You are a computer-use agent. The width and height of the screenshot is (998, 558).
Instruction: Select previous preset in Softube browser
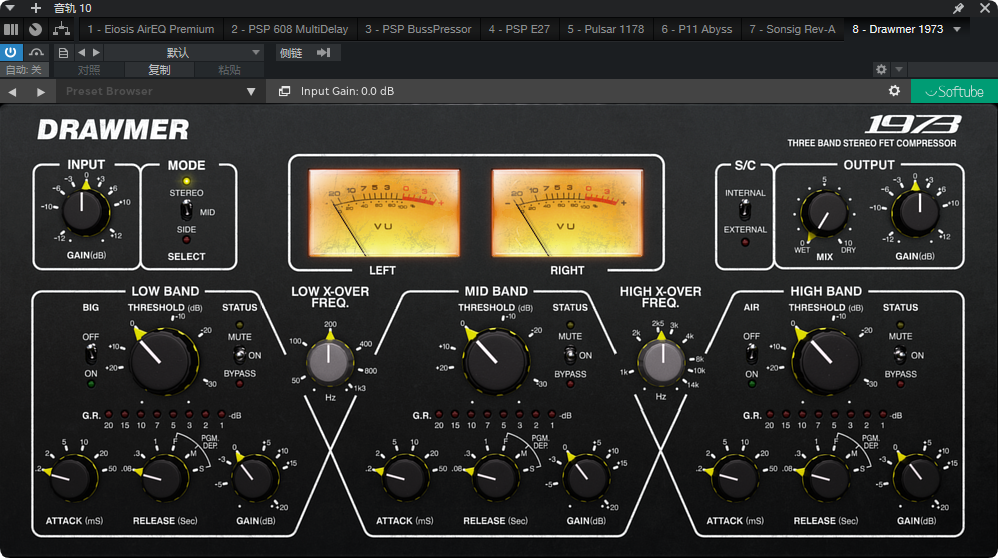(x=12, y=92)
